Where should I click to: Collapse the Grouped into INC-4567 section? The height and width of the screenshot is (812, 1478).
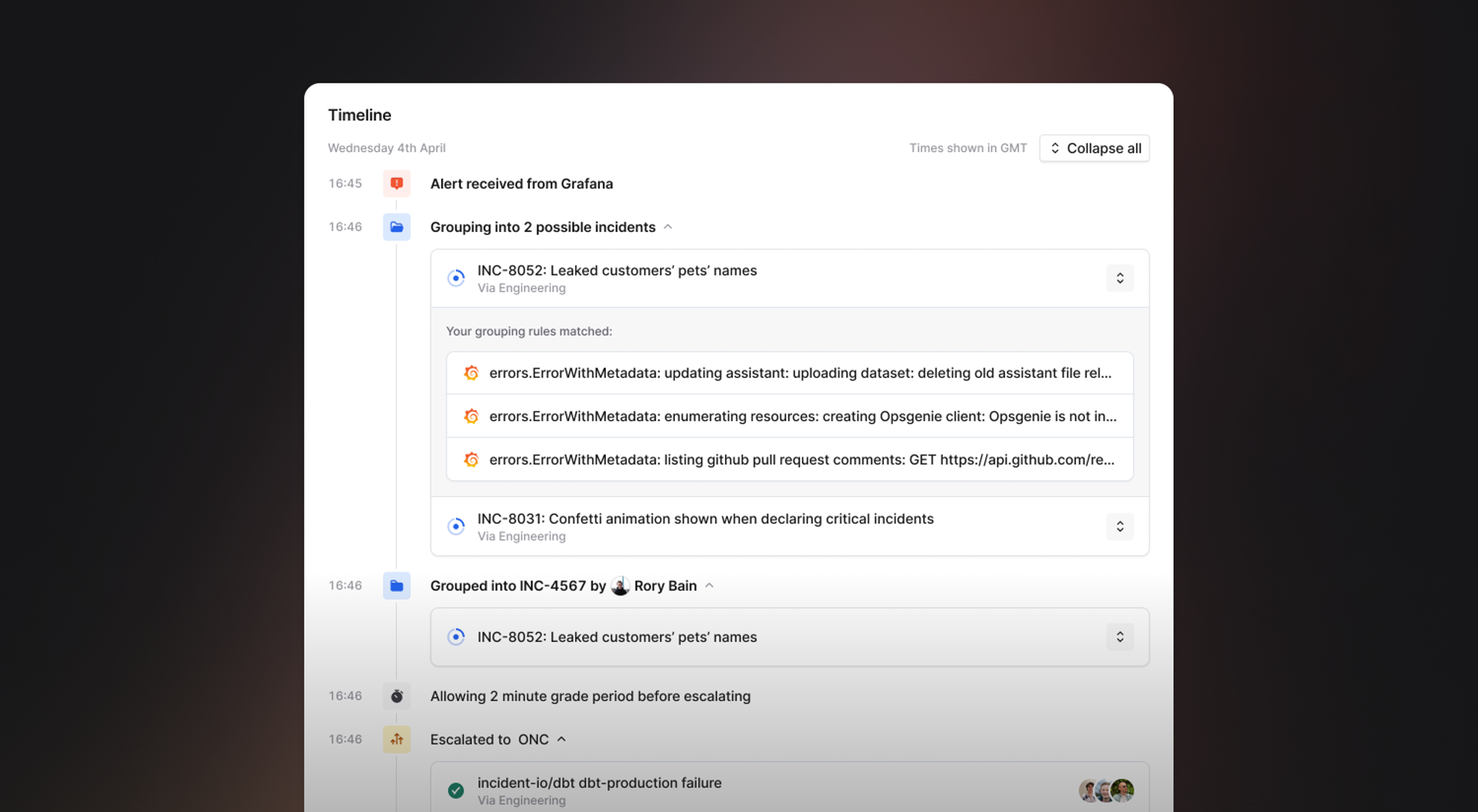point(709,586)
